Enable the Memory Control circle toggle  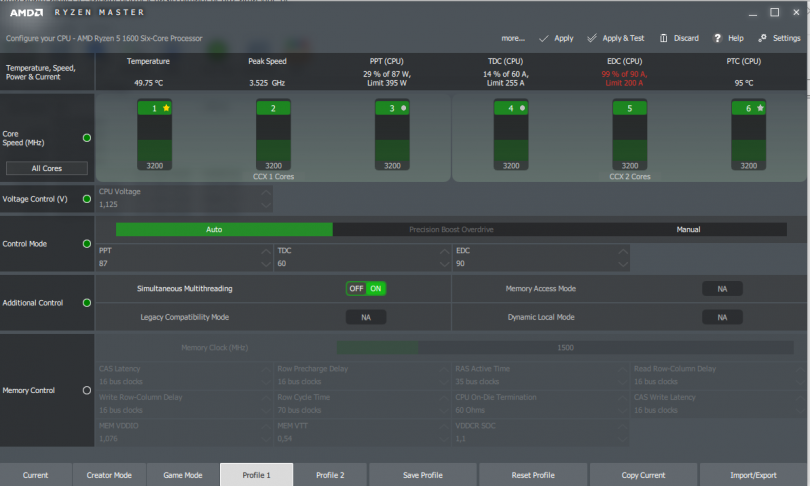pos(87,390)
